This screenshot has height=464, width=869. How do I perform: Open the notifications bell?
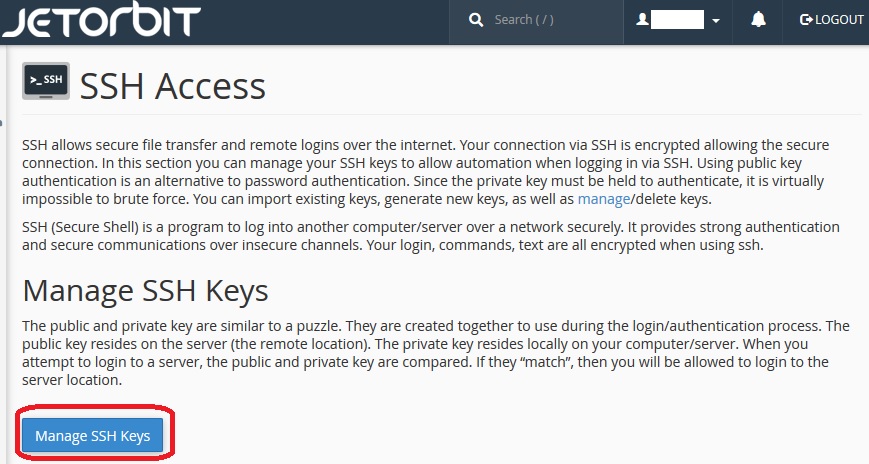[x=758, y=20]
